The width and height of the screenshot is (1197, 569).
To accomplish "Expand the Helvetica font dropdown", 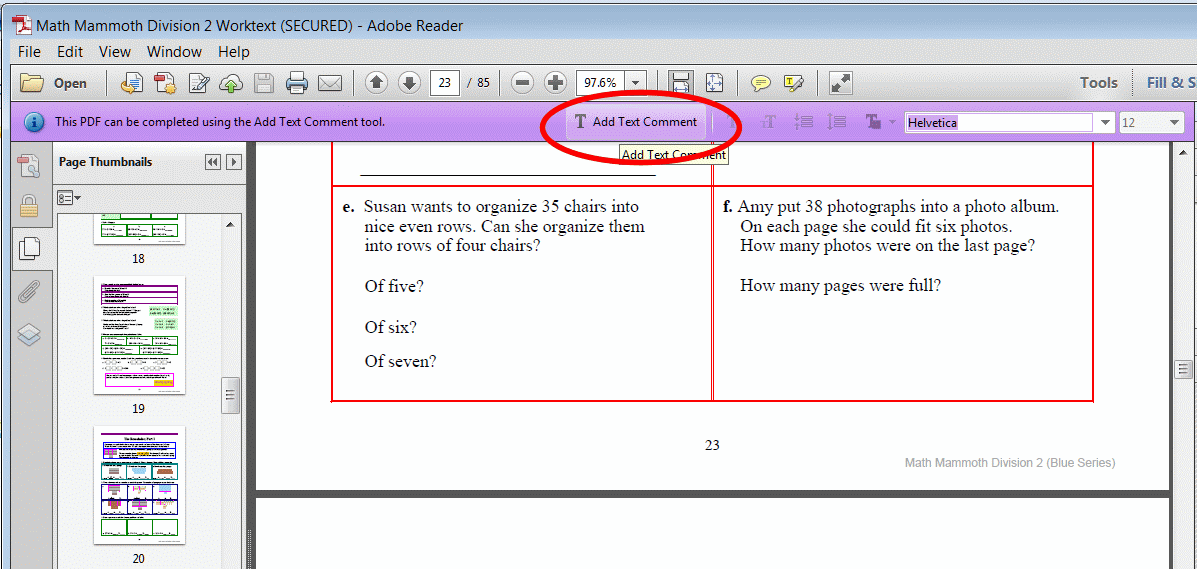I will (1106, 123).
